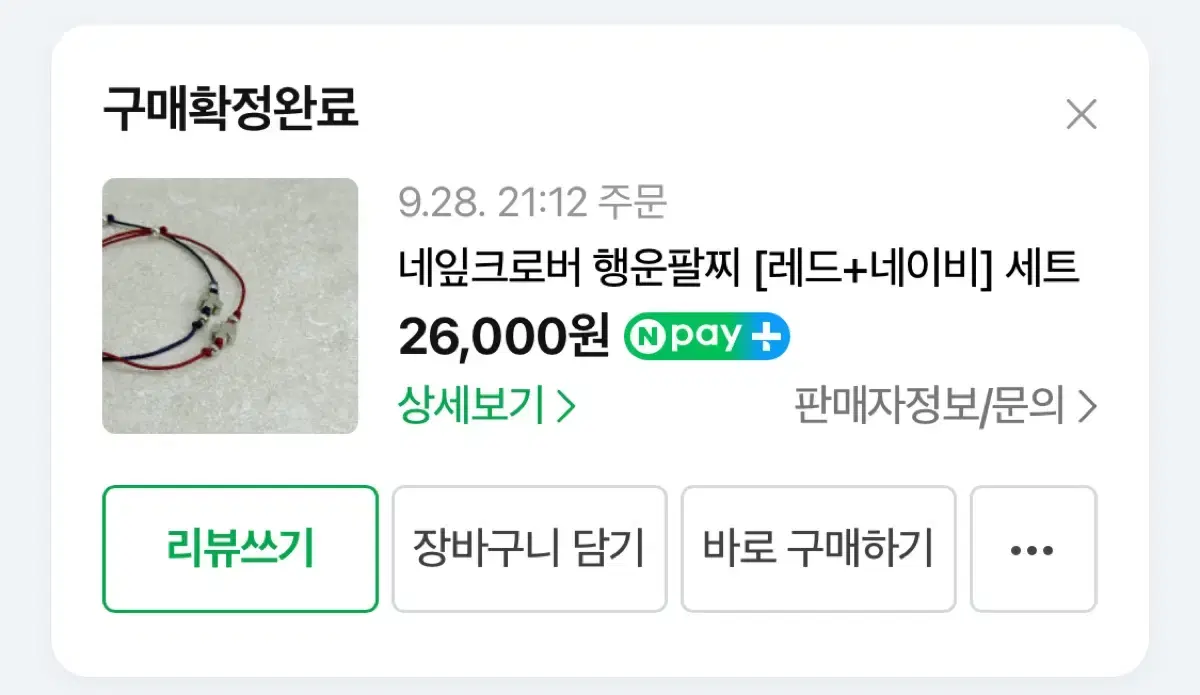This screenshot has width=1200, height=695.
Task: Close the 구매확정완료 card via X icon
Action: (x=1083, y=116)
